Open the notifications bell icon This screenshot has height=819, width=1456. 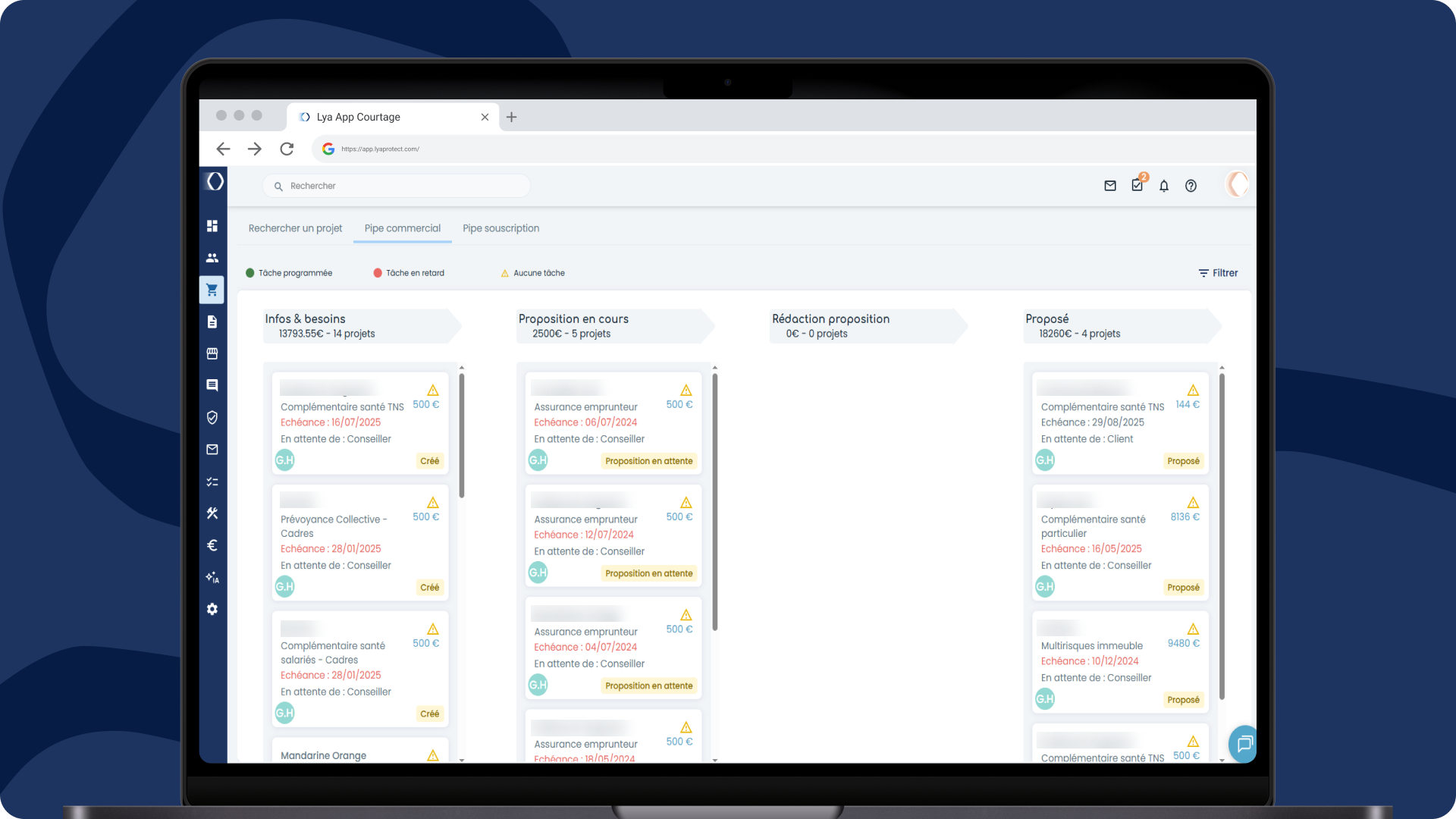tap(1164, 186)
